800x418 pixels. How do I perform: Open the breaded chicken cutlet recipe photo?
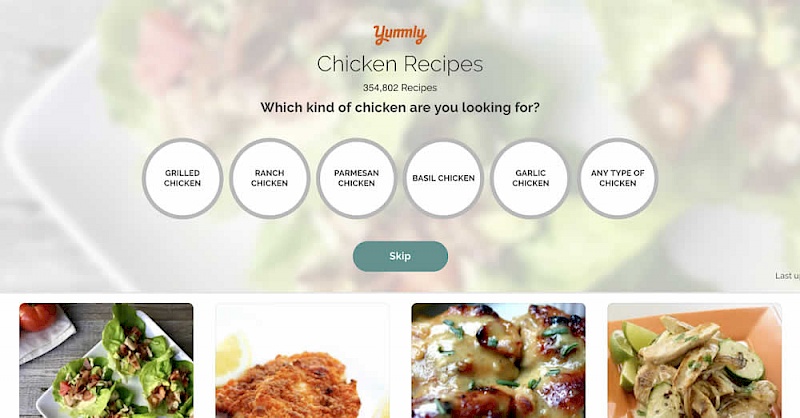[302, 360]
